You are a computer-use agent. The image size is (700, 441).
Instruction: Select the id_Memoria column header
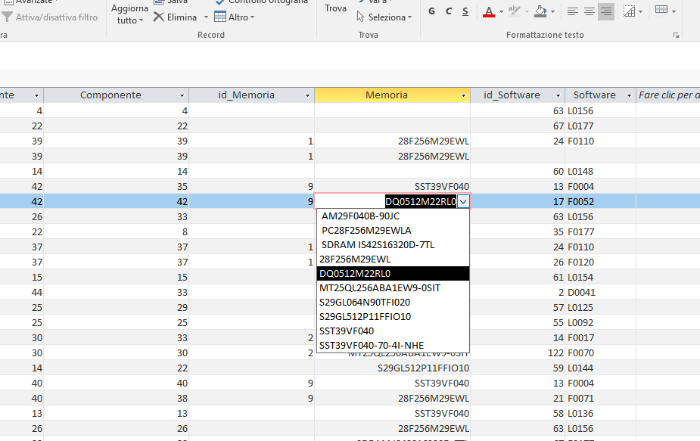click(x=251, y=95)
